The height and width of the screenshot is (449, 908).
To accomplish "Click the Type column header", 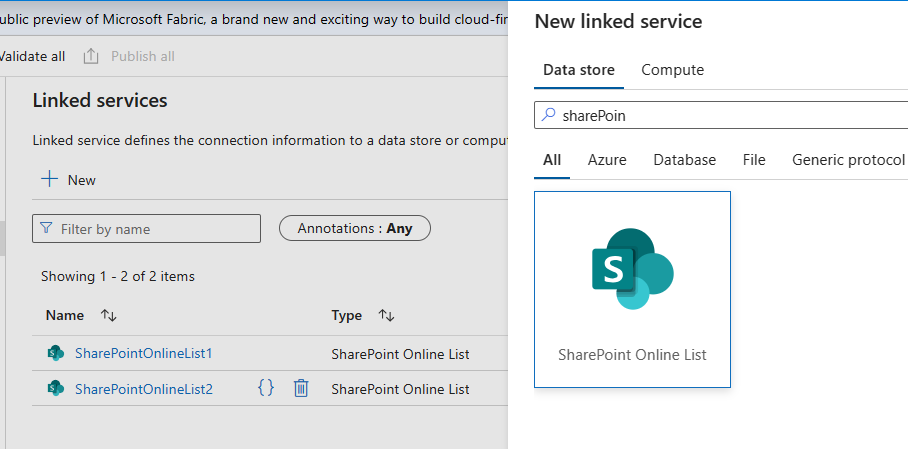I will (346, 315).
